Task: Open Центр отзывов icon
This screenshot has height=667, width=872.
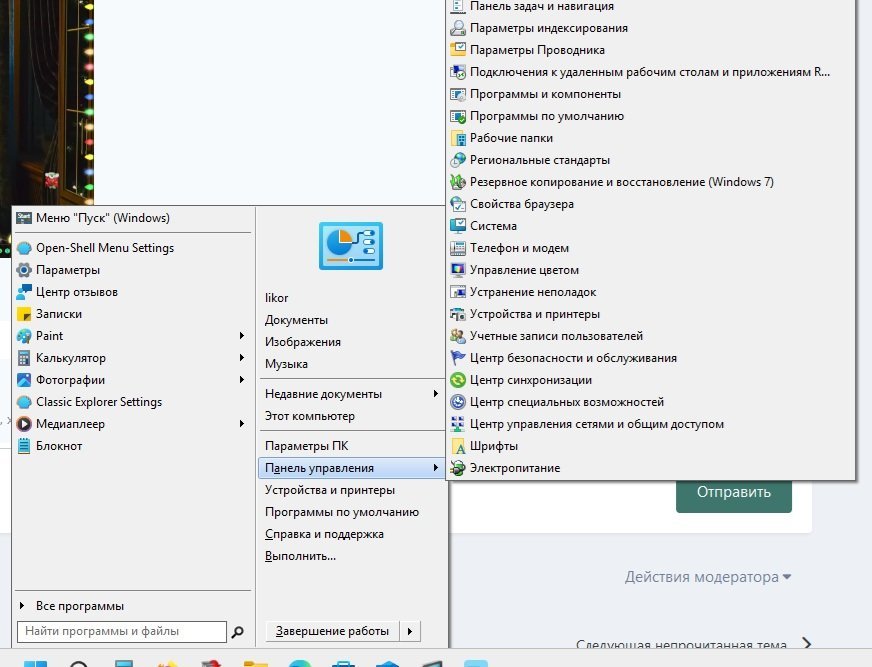Action: (24, 292)
